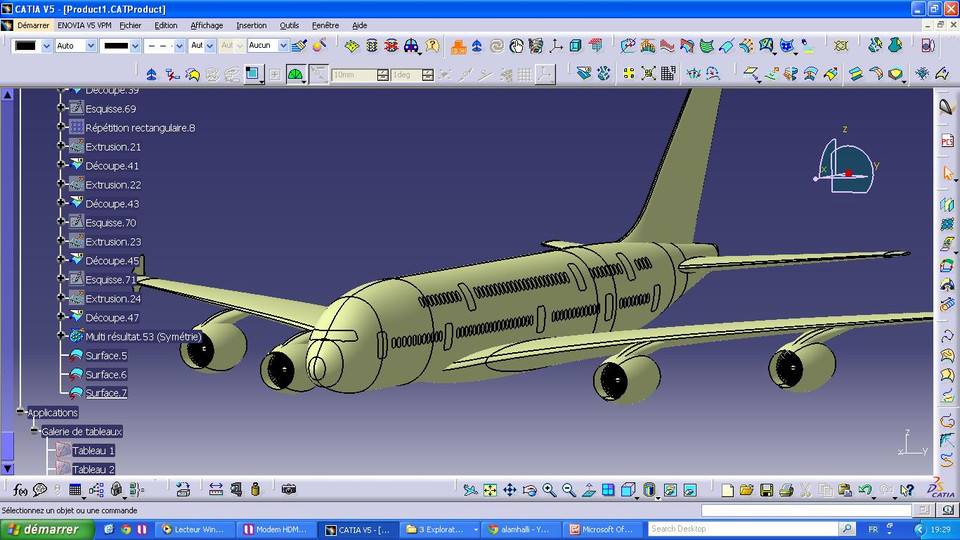Toggle the green protractor snap icon
Image resolution: width=960 pixels, height=540 pixels.
pos(295,74)
